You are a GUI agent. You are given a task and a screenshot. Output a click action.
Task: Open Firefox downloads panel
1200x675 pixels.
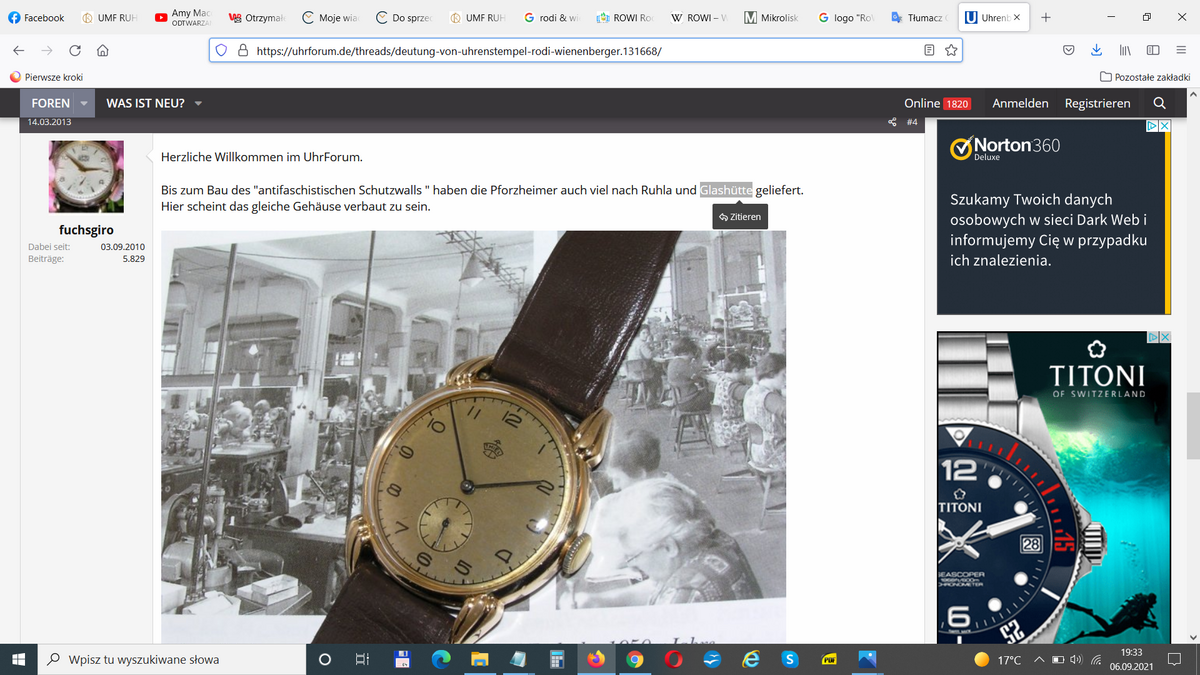pyautogui.click(x=1096, y=50)
